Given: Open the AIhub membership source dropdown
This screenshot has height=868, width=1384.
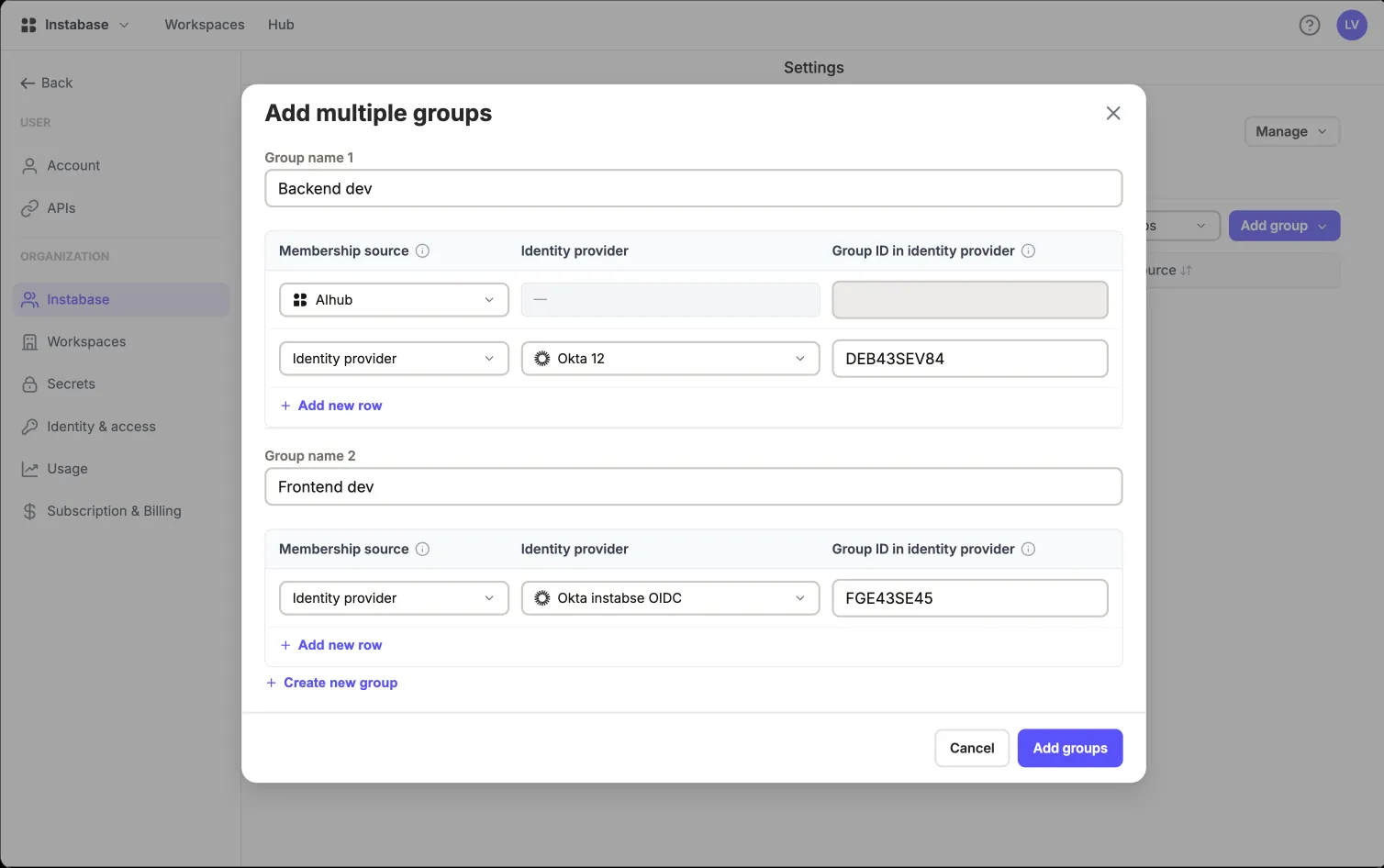Looking at the screenshot, I should click(x=394, y=300).
